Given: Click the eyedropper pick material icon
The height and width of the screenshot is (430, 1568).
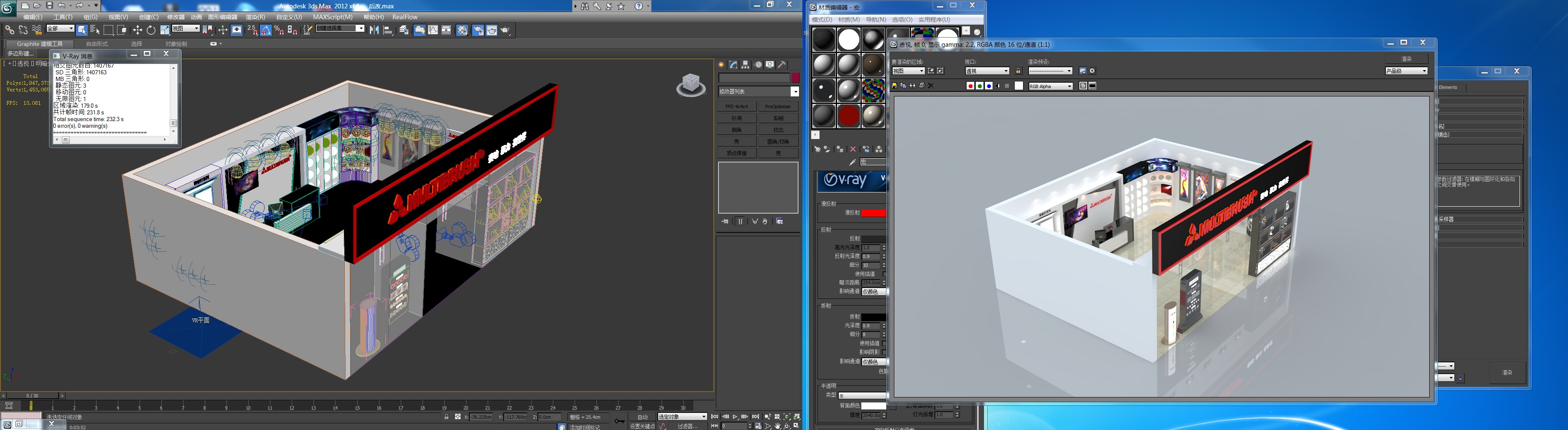Looking at the screenshot, I should [x=853, y=162].
